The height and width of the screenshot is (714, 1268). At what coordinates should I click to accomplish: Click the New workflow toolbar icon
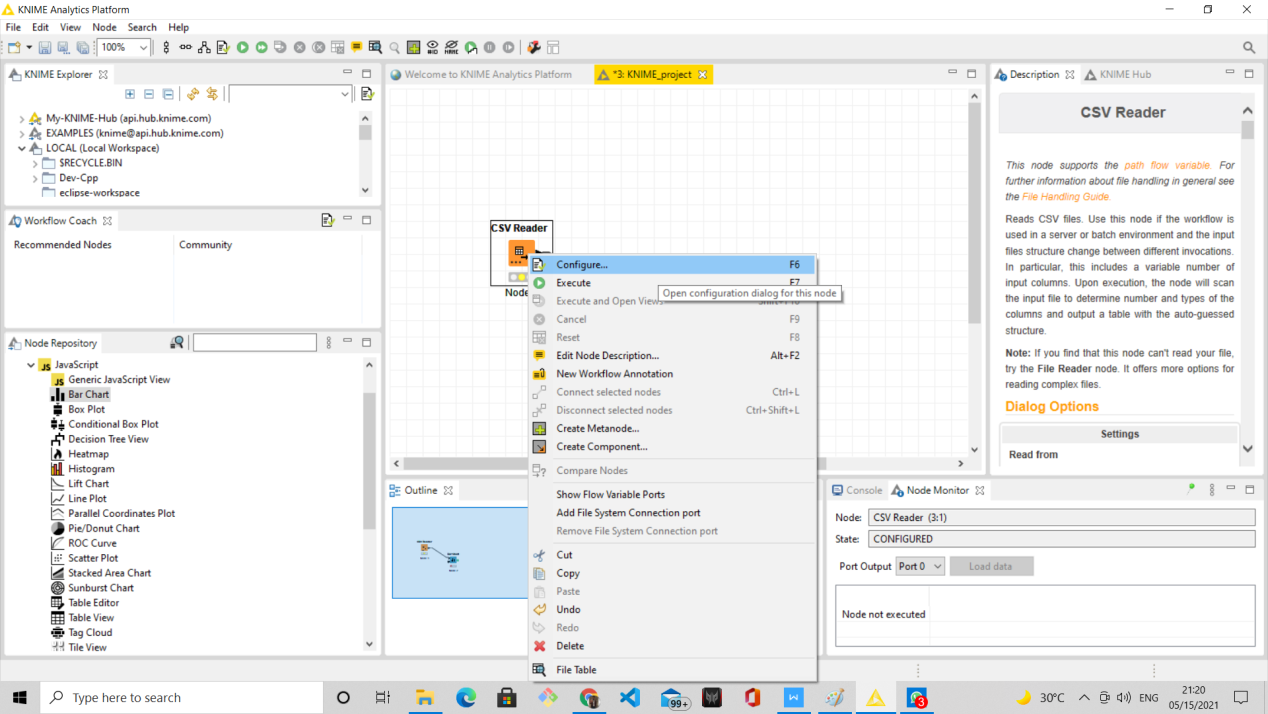pyautogui.click(x=14, y=47)
